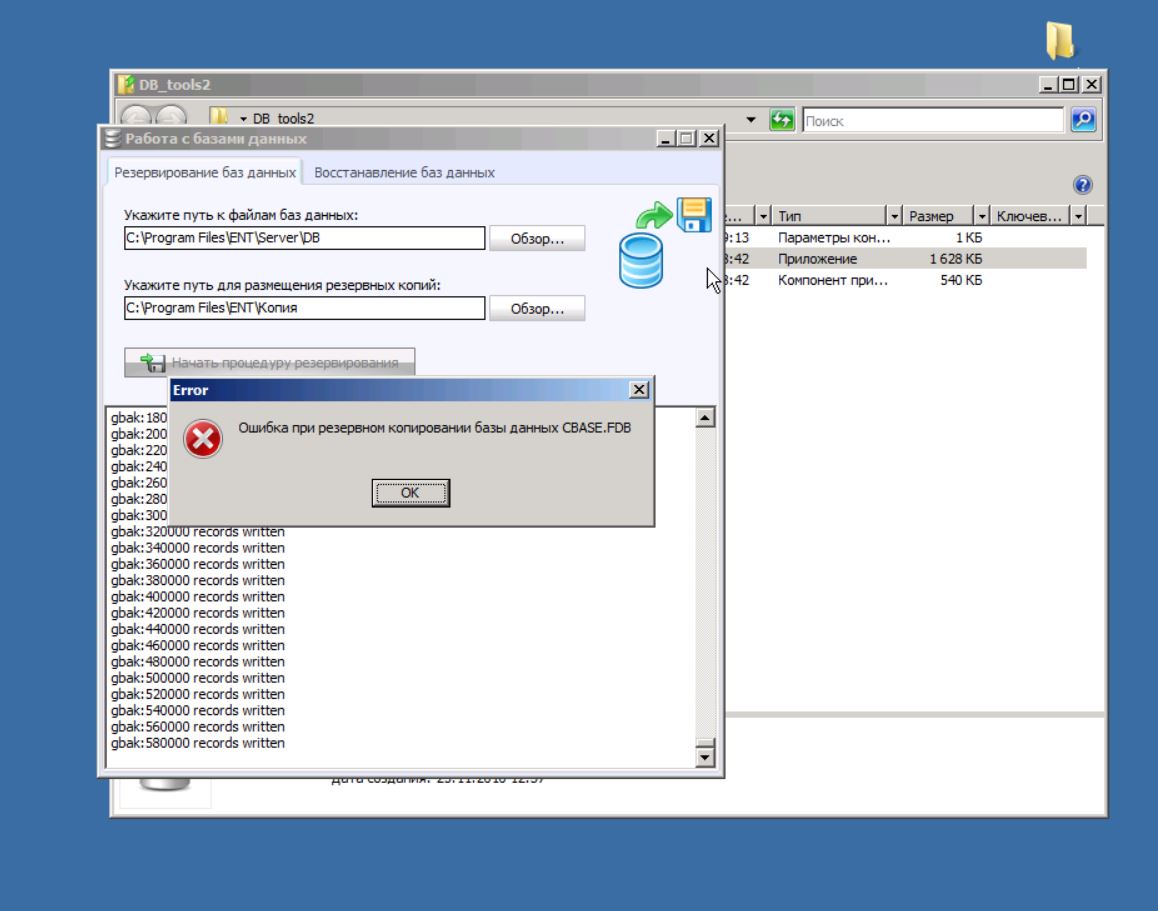Open address bar dropdown in DB_tools2 window
Screen dimensions: 1158x911
751,120
